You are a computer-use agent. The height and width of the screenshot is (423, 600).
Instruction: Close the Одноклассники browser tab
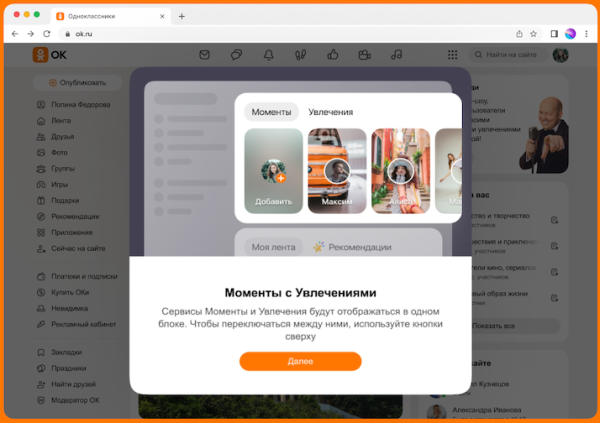(162, 16)
